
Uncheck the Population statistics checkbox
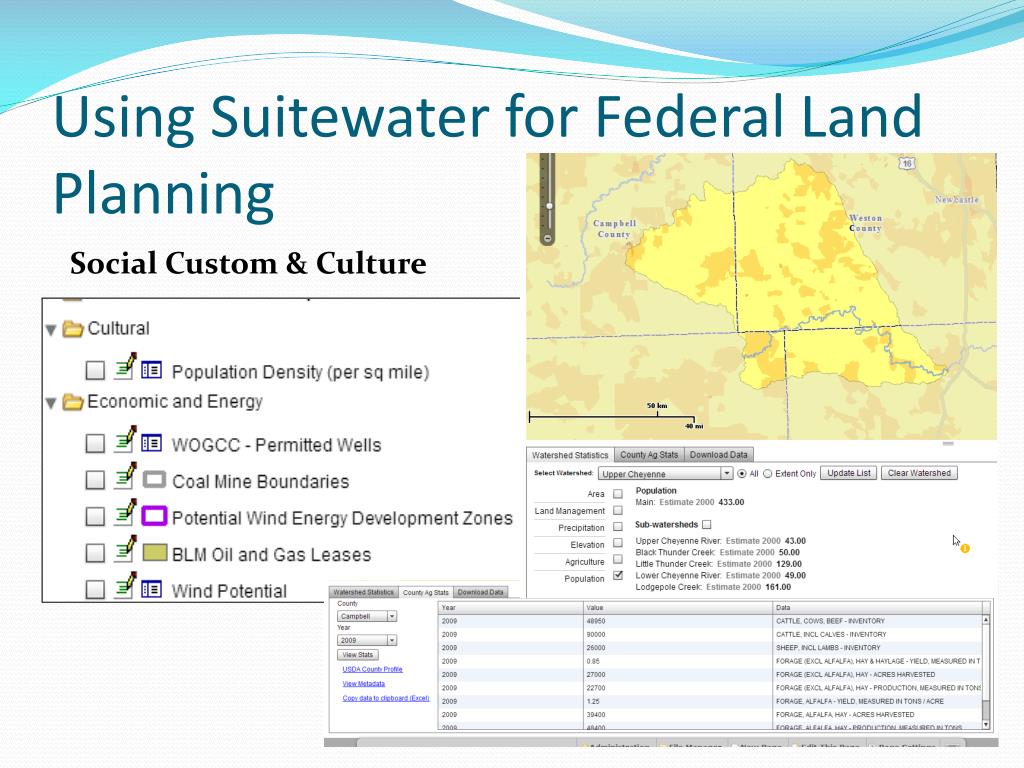[x=618, y=576]
